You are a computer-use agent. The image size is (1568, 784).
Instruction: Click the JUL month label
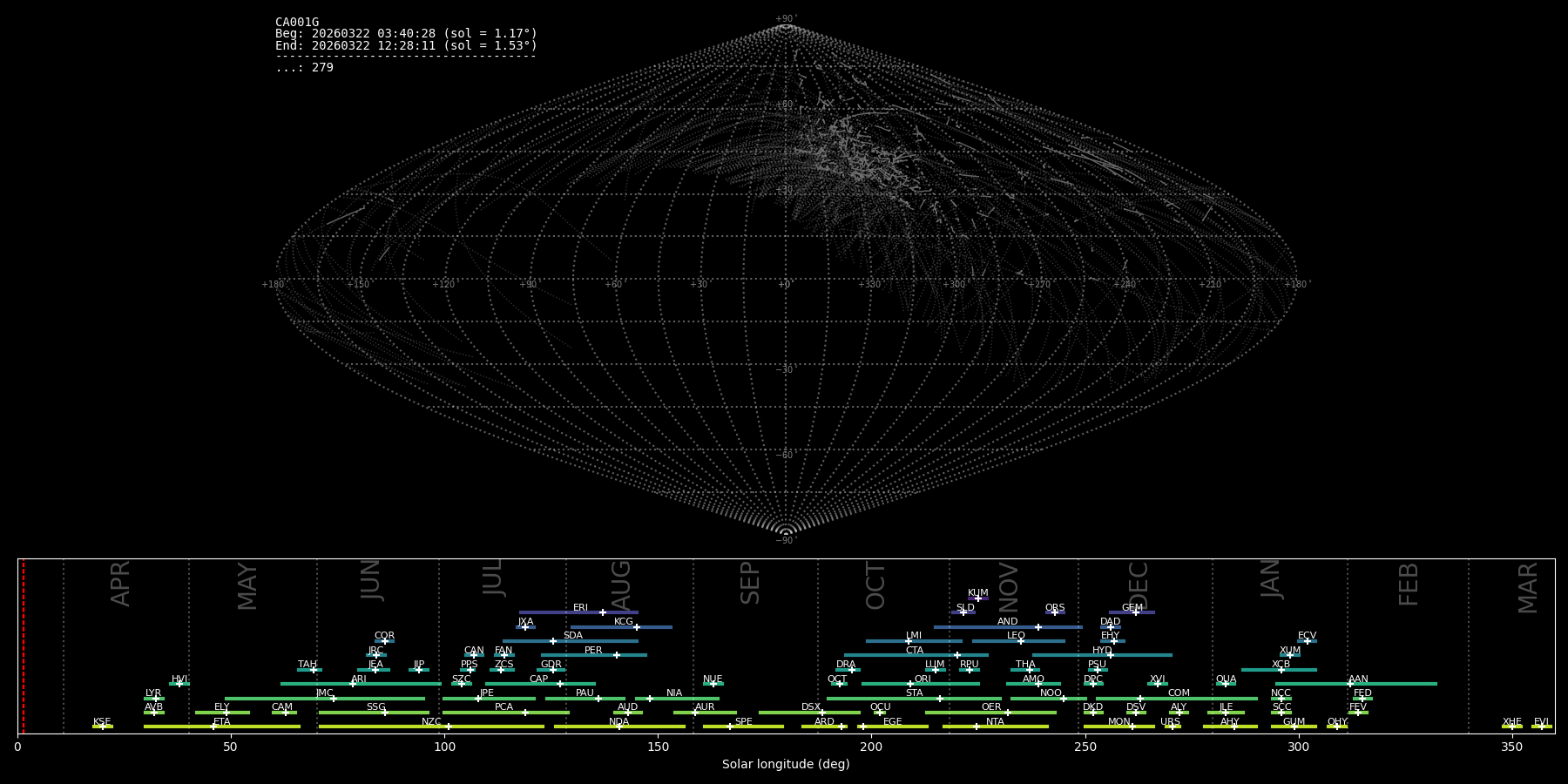tap(493, 577)
